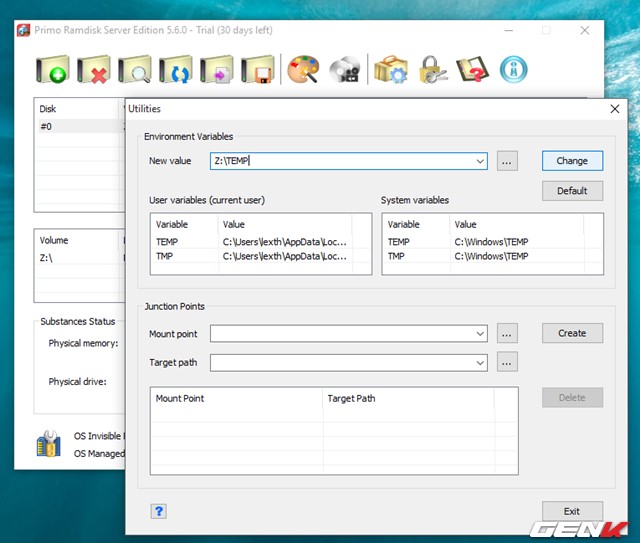Expand the Mount point dropdown arrow
This screenshot has height=543, width=640.
click(x=480, y=334)
